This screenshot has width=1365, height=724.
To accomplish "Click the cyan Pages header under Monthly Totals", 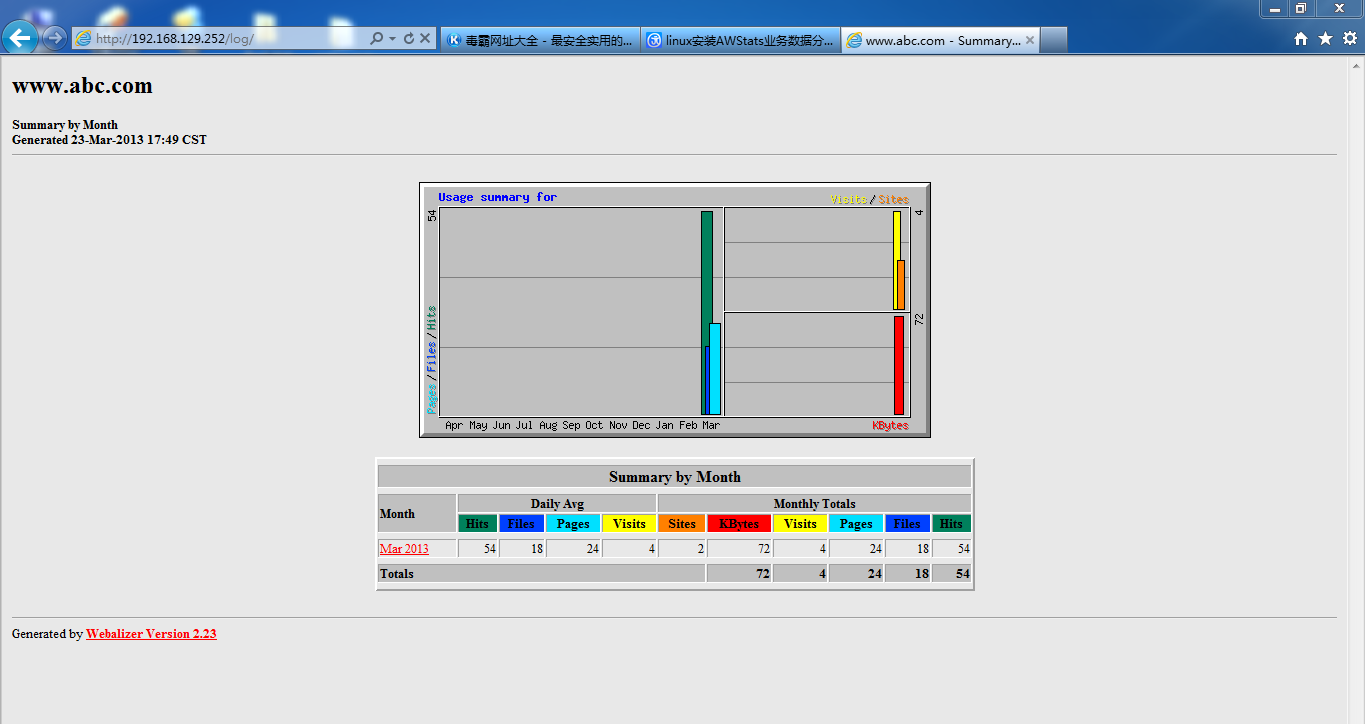I will 856,523.
